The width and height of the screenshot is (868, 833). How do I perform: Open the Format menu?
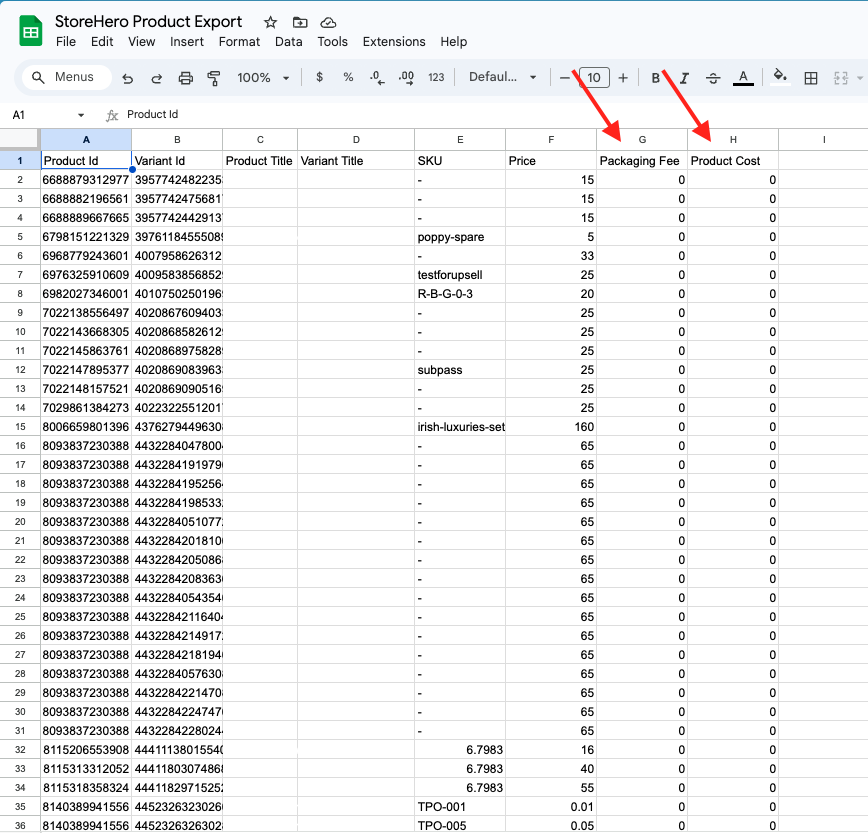[239, 42]
